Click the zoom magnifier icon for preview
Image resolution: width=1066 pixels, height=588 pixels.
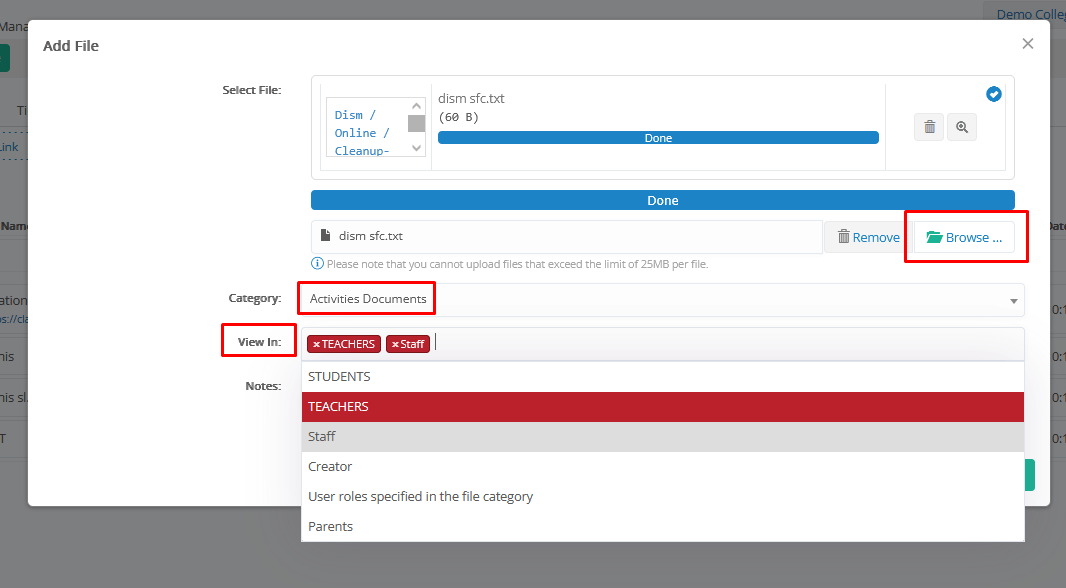click(x=962, y=127)
